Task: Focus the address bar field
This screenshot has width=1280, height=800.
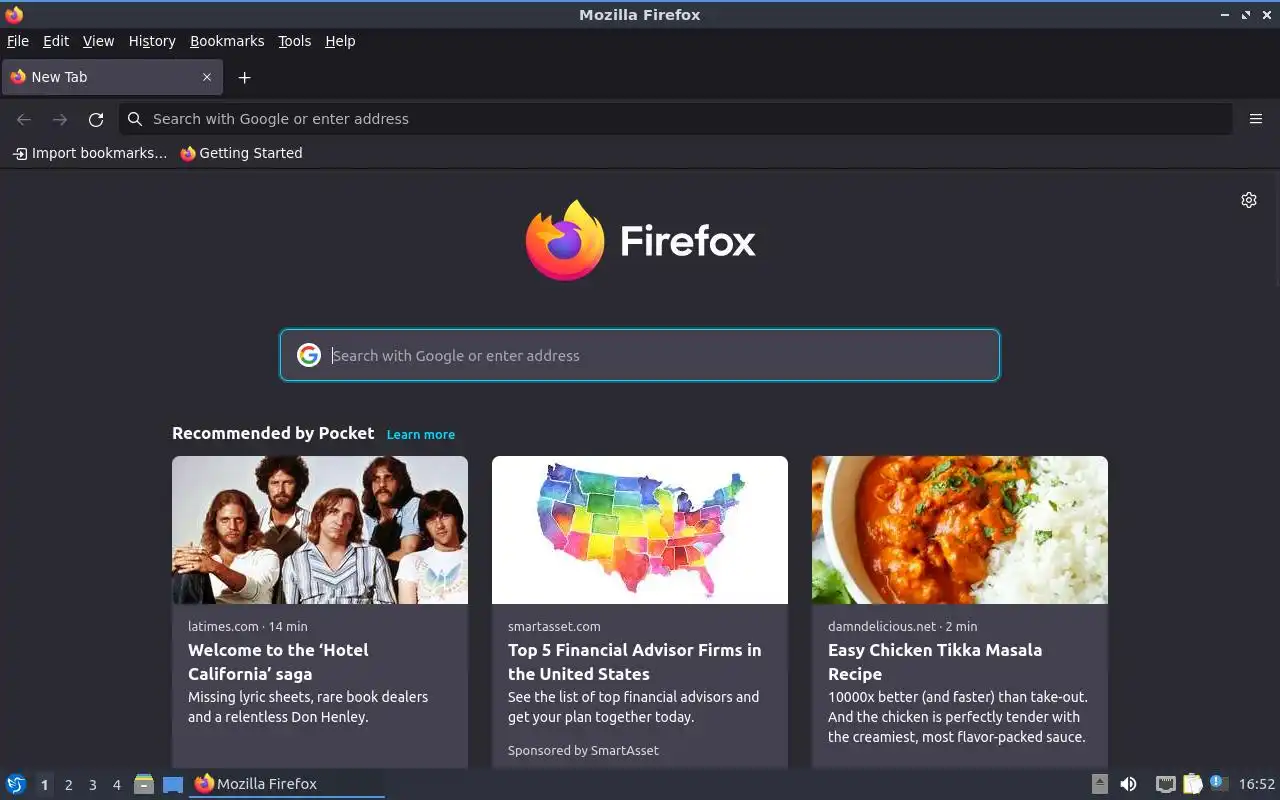Action: coord(675,119)
